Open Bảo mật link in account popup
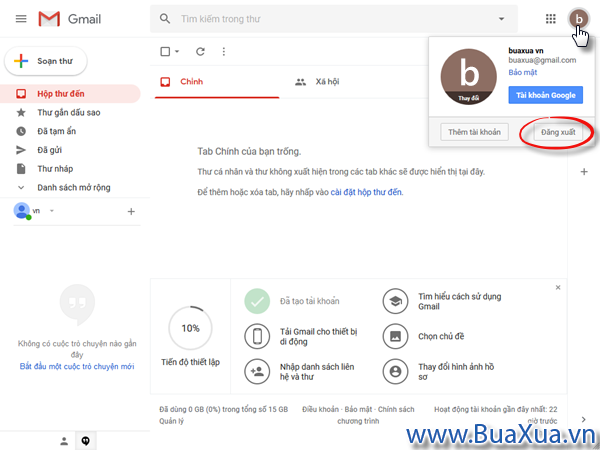The image size is (600, 450). [523, 72]
